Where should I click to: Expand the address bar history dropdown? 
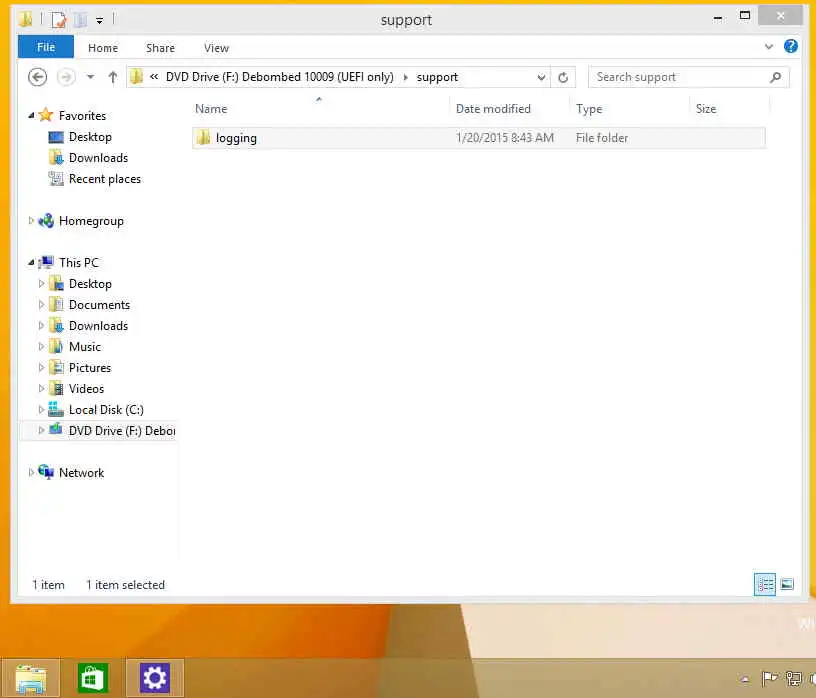click(x=541, y=77)
